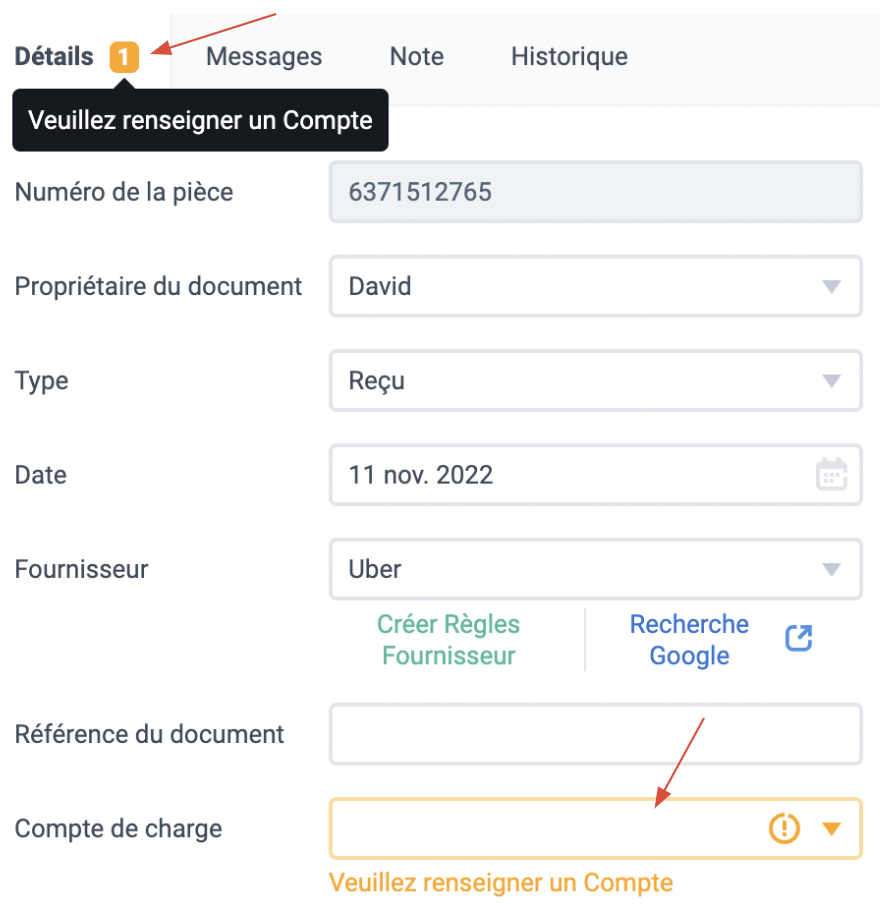Expand the Propriétaire du document dropdown arrow
The image size is (880, 904).
pos(832,287)
